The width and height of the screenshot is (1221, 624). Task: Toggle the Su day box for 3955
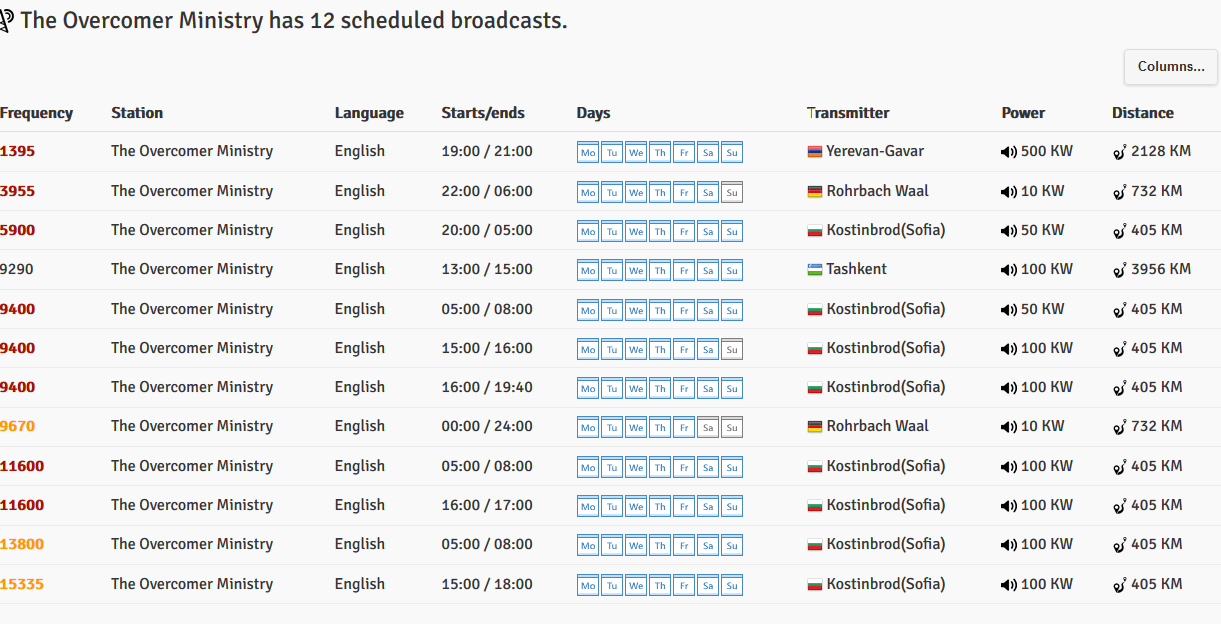tap(732, 192)
